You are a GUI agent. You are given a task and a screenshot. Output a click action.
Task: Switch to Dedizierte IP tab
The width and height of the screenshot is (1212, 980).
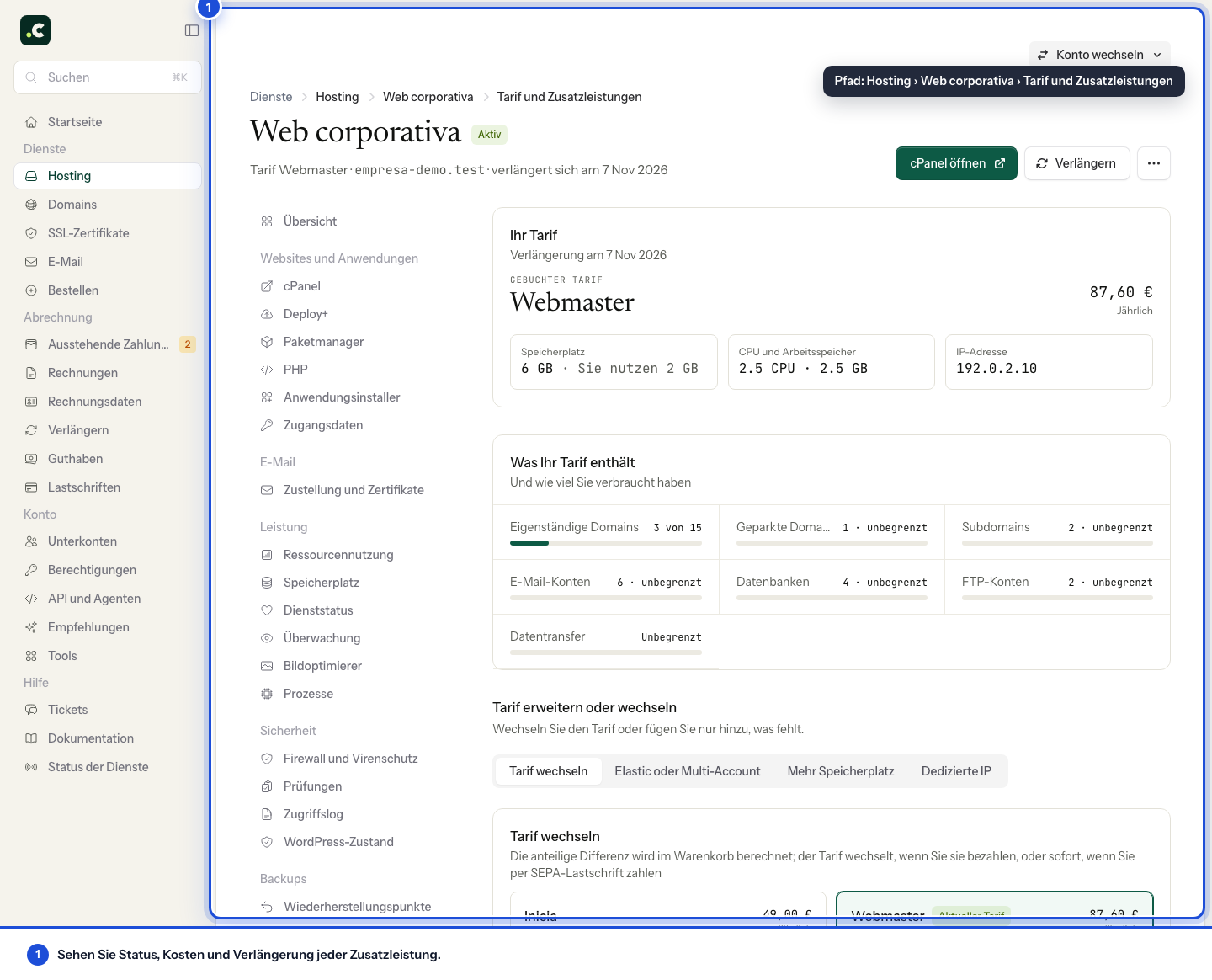pos(956,771)
